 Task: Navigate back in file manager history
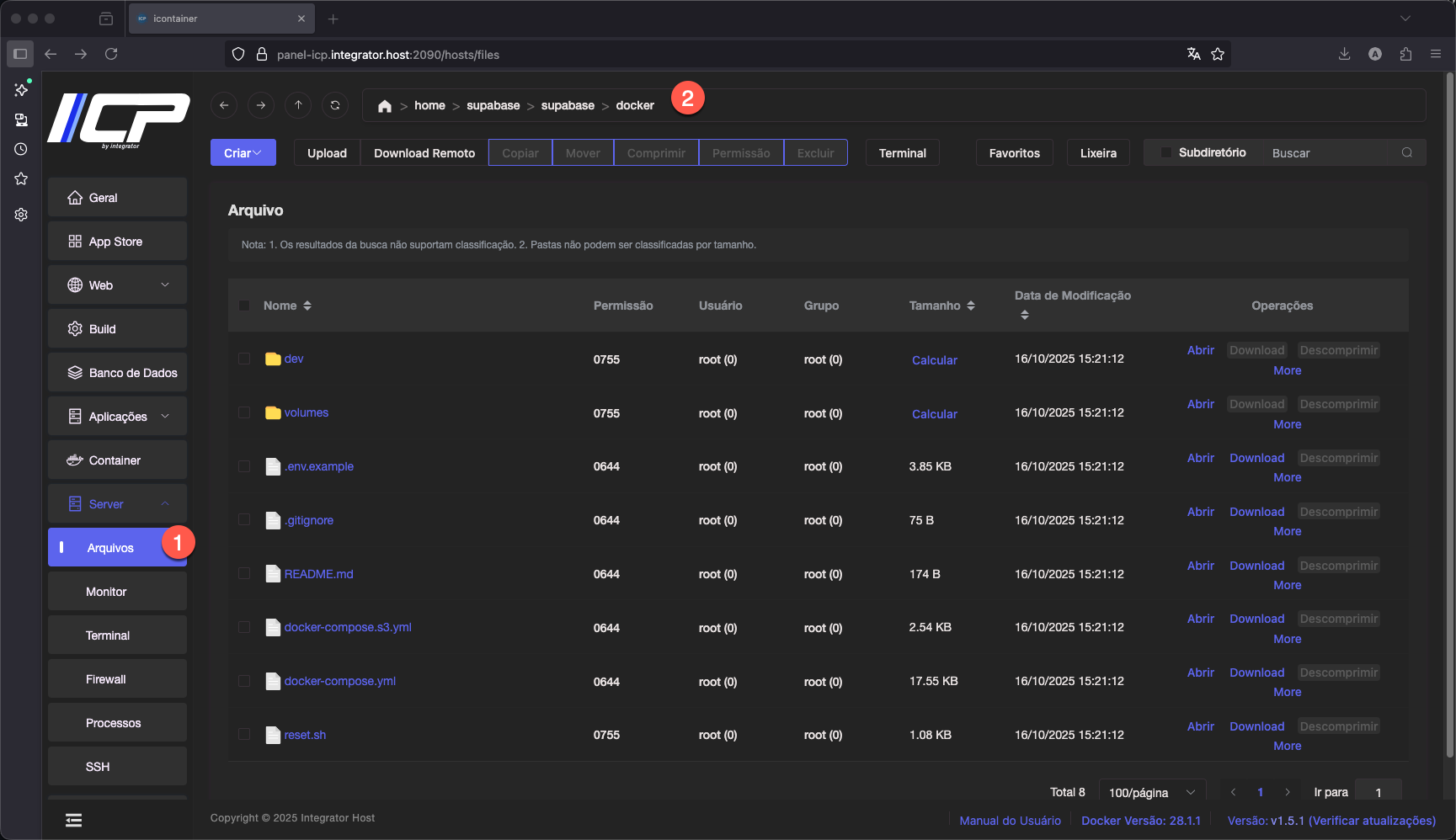click(224, 105)
